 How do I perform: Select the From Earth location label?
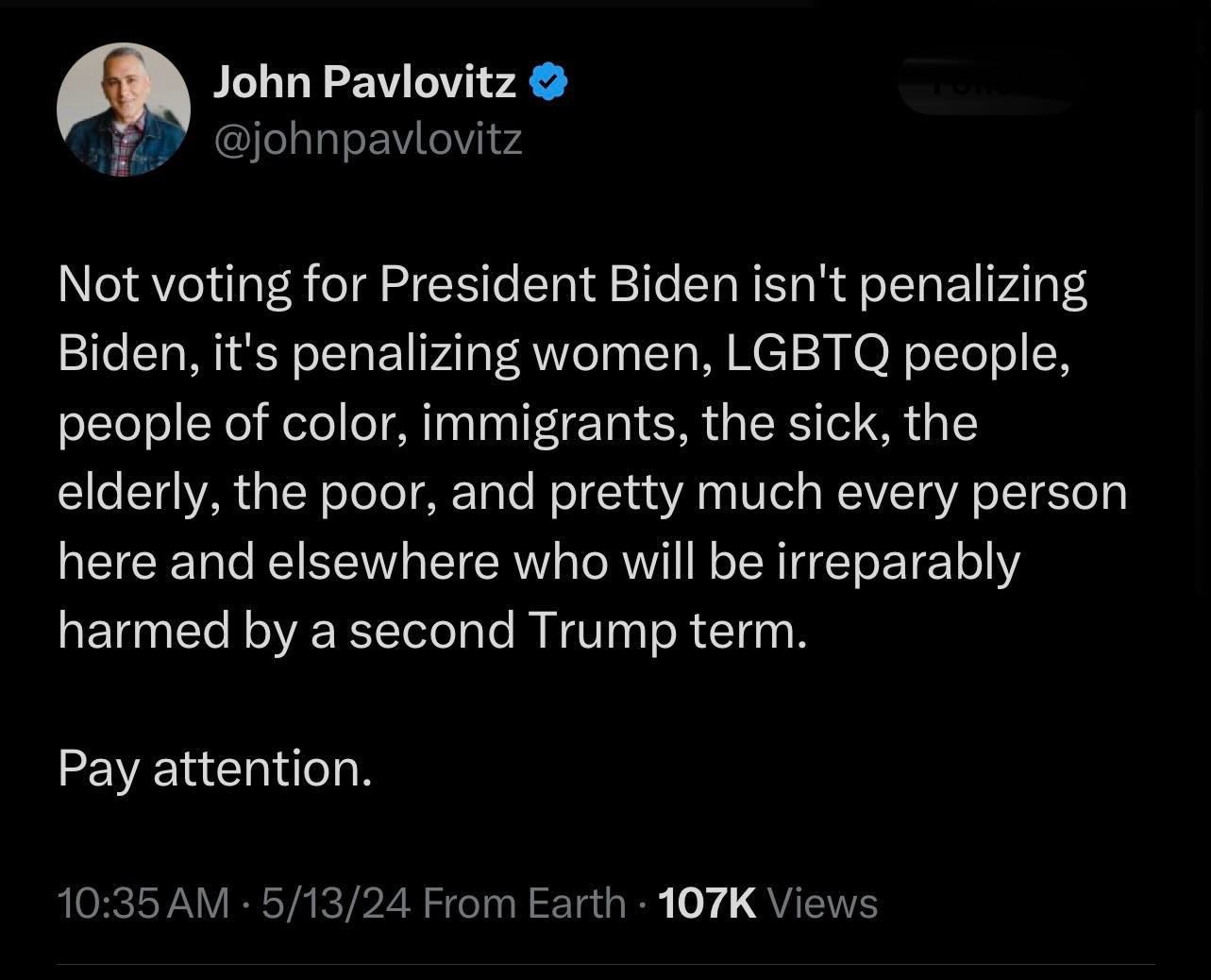[524, 904]
